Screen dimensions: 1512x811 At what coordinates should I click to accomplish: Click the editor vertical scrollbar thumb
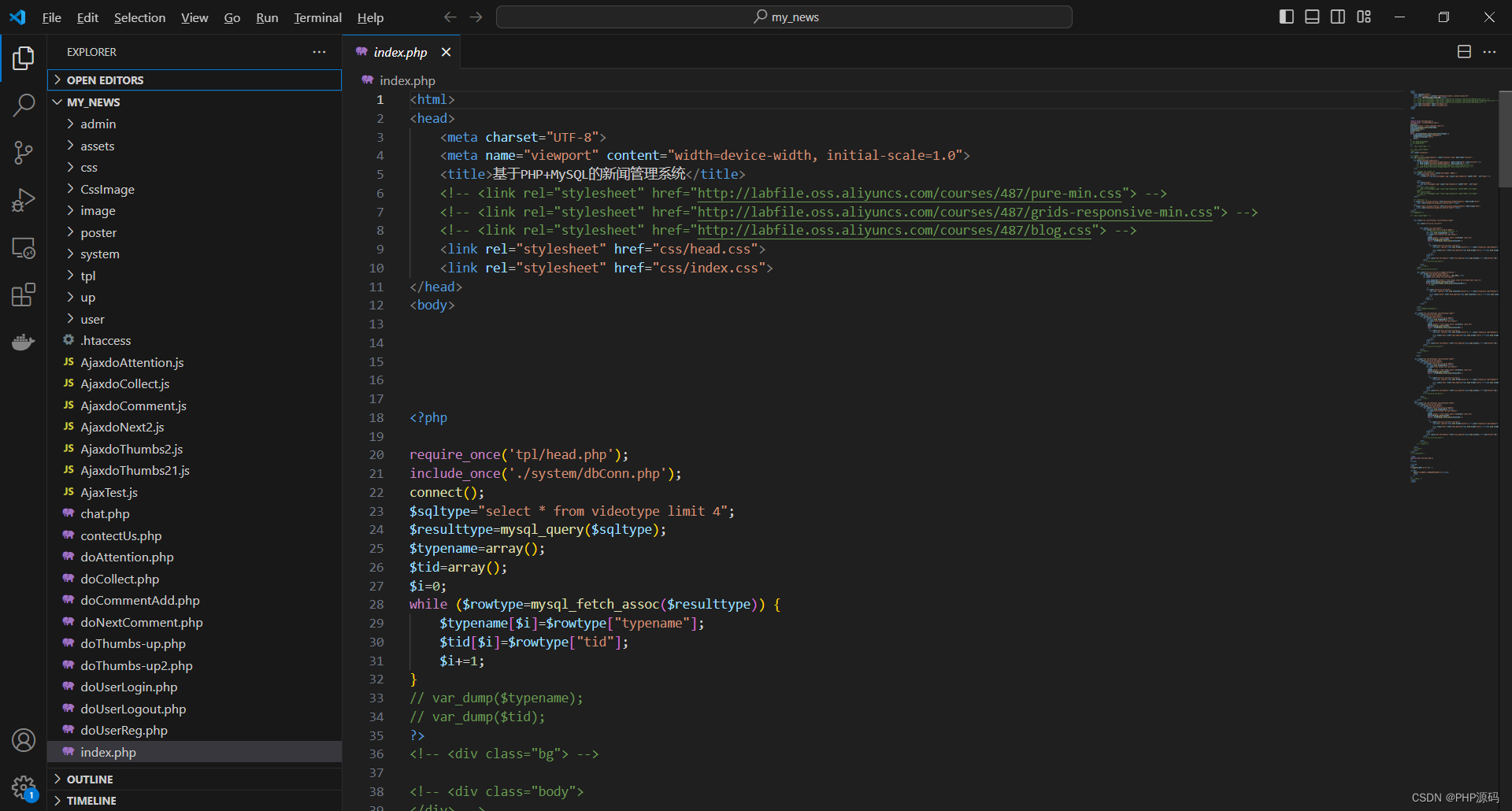tap(1505, 140)
